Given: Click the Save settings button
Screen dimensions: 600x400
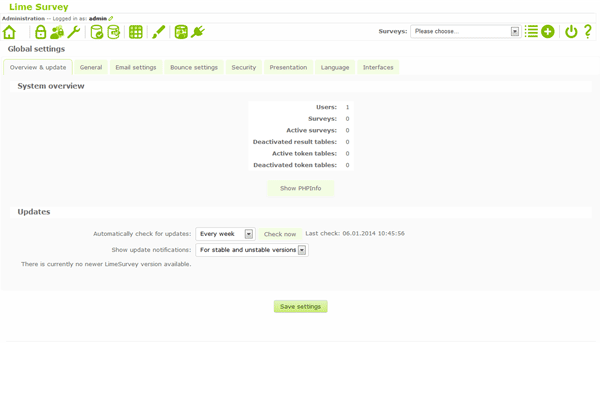Looking at the screenshot, I should pyautogui.click(x=300, y=307).
